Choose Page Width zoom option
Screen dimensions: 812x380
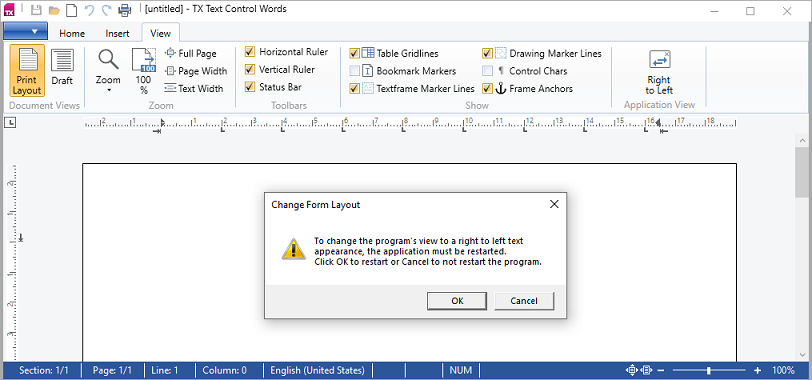point(196,71)
